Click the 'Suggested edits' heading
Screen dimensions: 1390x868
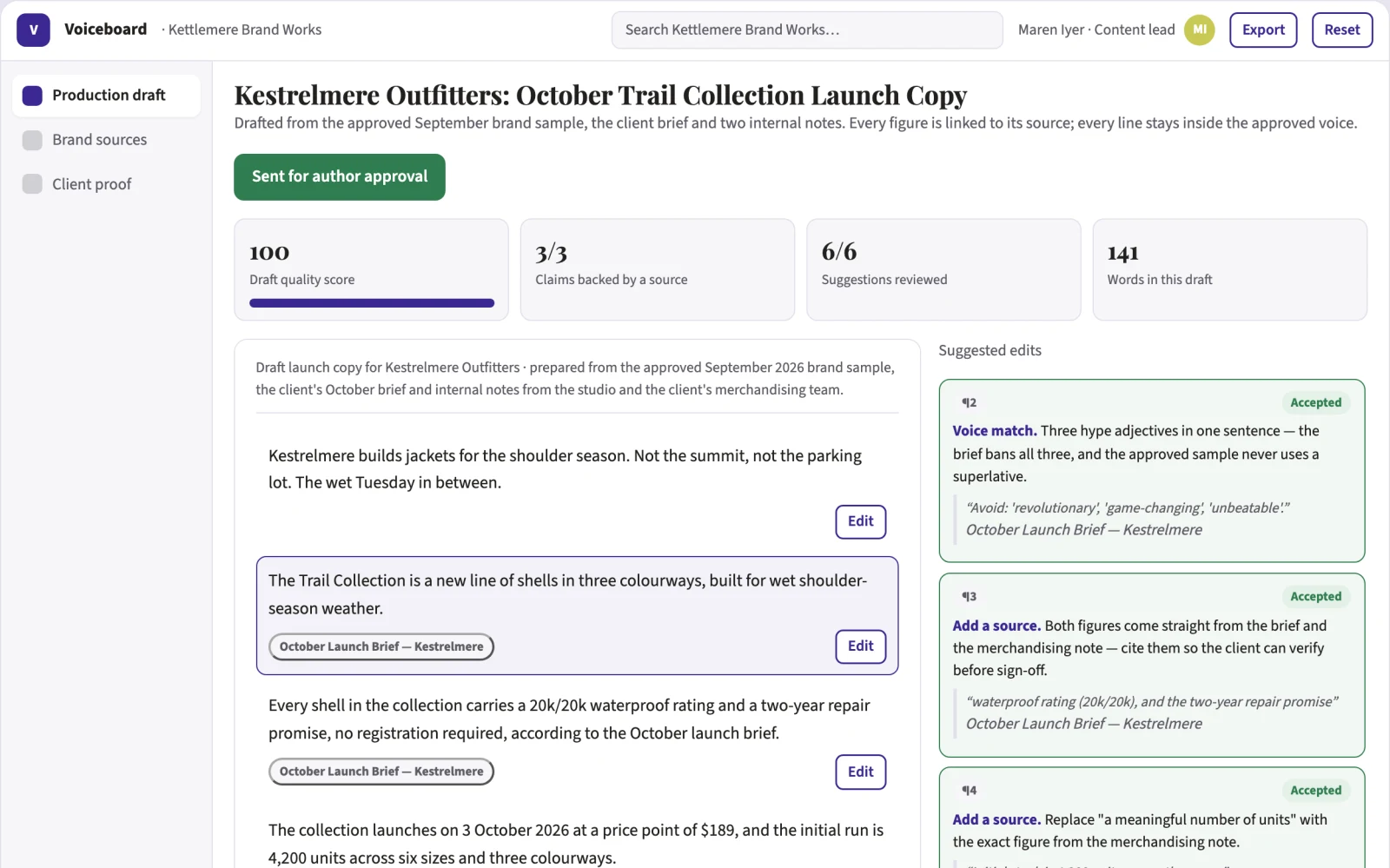(990, 350)
